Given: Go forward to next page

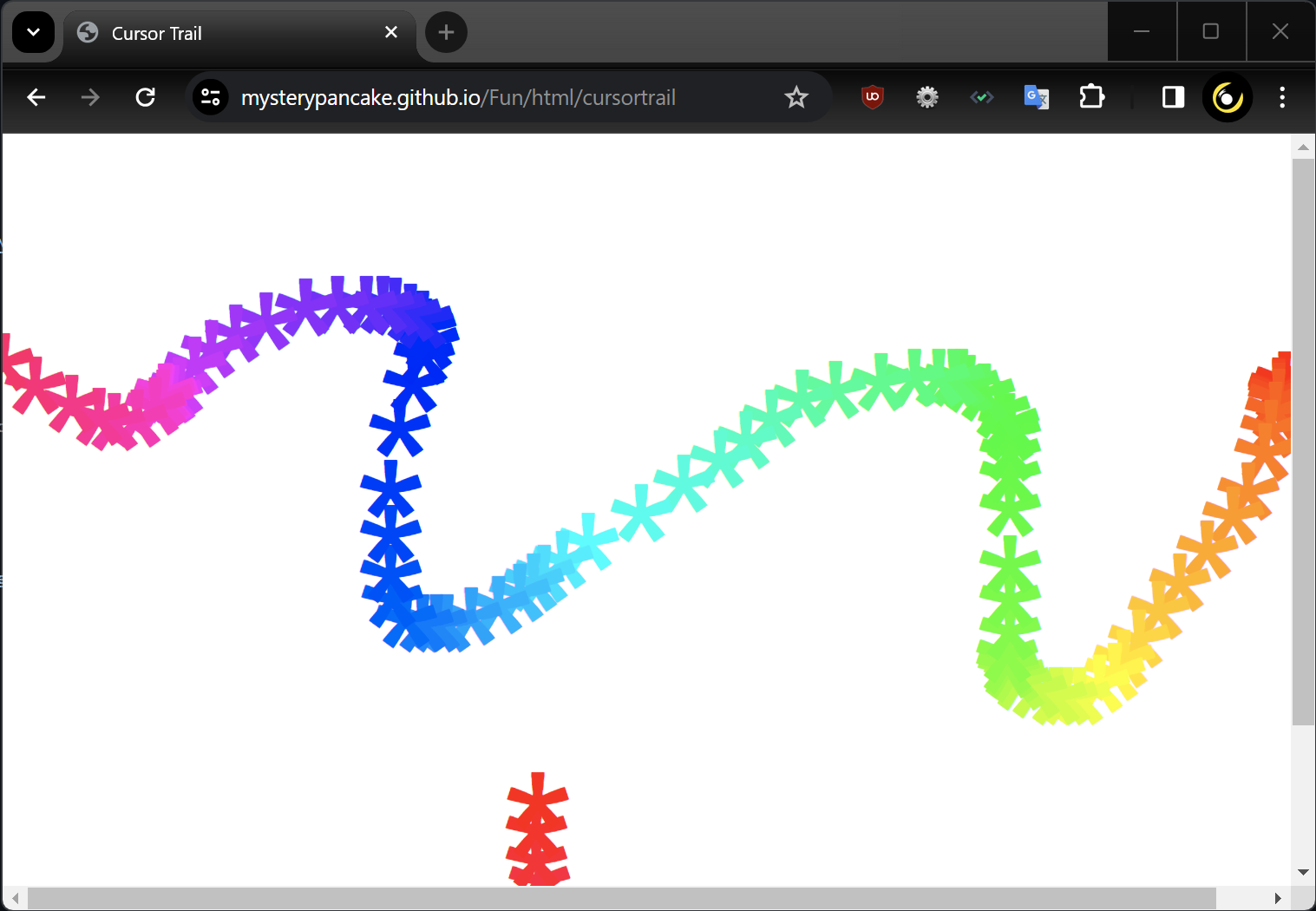Looking at the screenshot, I should click(x=90, y=97).
